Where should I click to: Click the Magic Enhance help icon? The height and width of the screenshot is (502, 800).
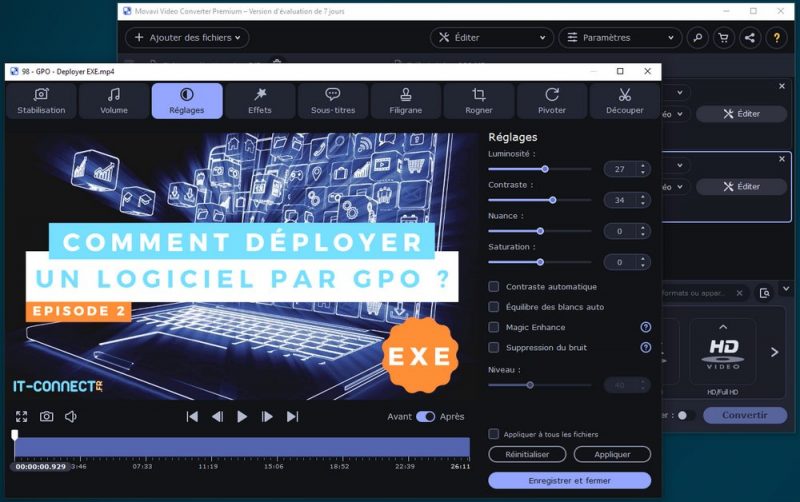click(x=645, y=327)
